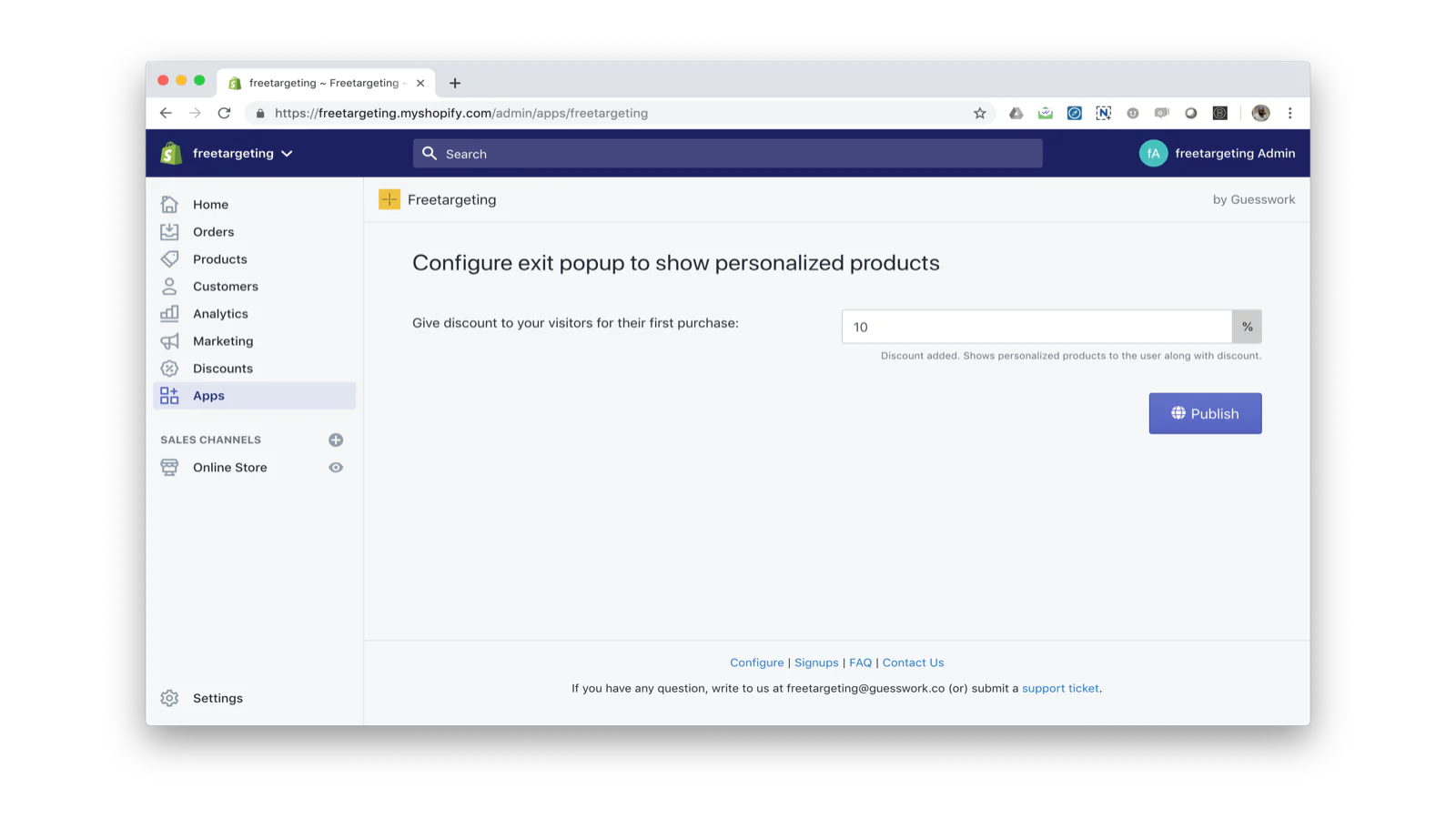View Online Store with eye icon

(x=336, y=467)
